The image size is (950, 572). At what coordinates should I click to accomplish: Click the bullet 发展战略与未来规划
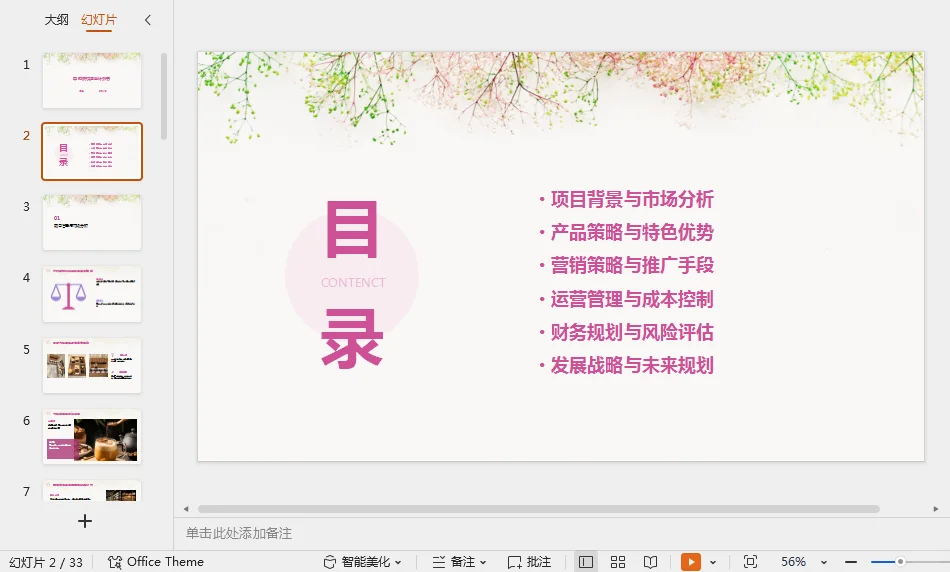pyautogui.click(x=632, y=365)
